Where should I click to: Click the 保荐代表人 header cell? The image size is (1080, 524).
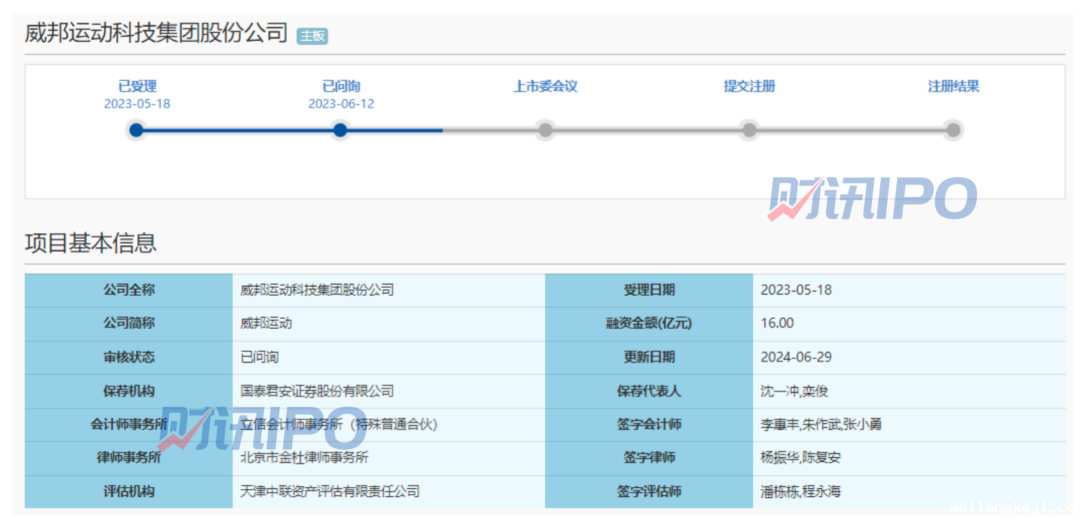649,391
